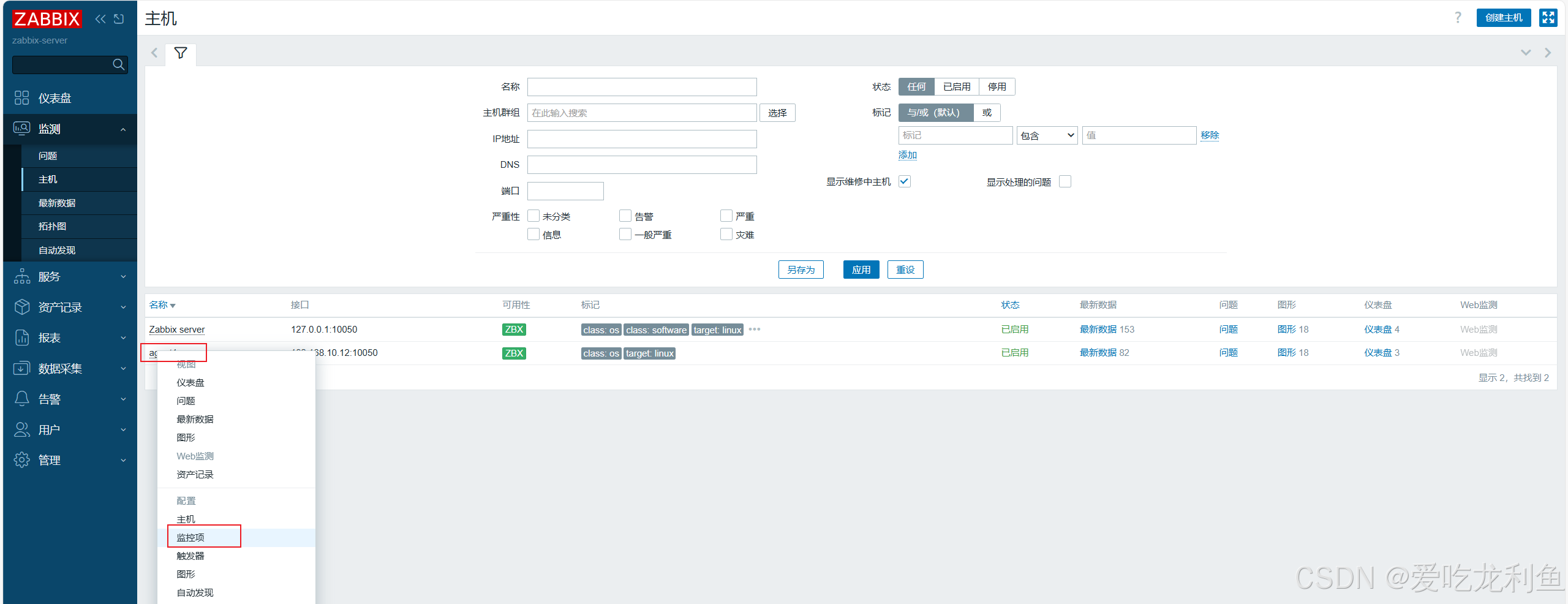Viewport: 1568px width, 604px height.
Task: Click ZBX availability badge for second host
Action: 514,353
